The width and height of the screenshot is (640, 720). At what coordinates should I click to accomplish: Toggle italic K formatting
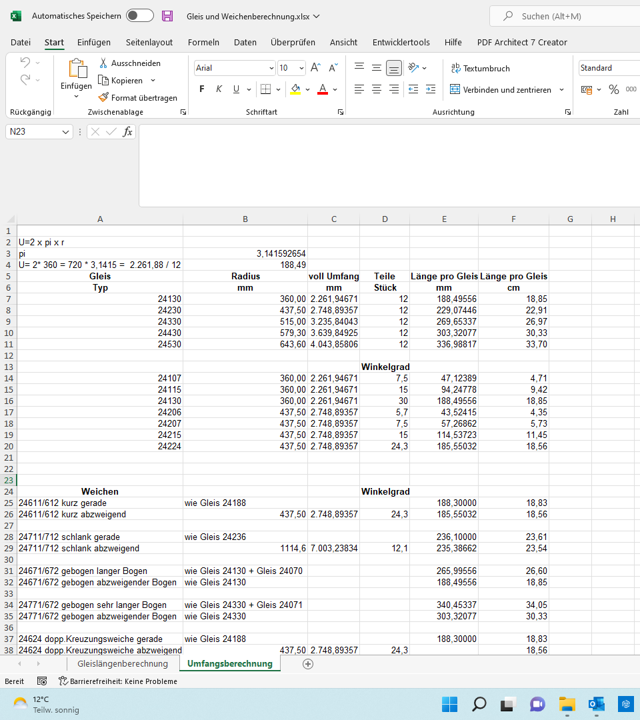click(x=219, y=89)
